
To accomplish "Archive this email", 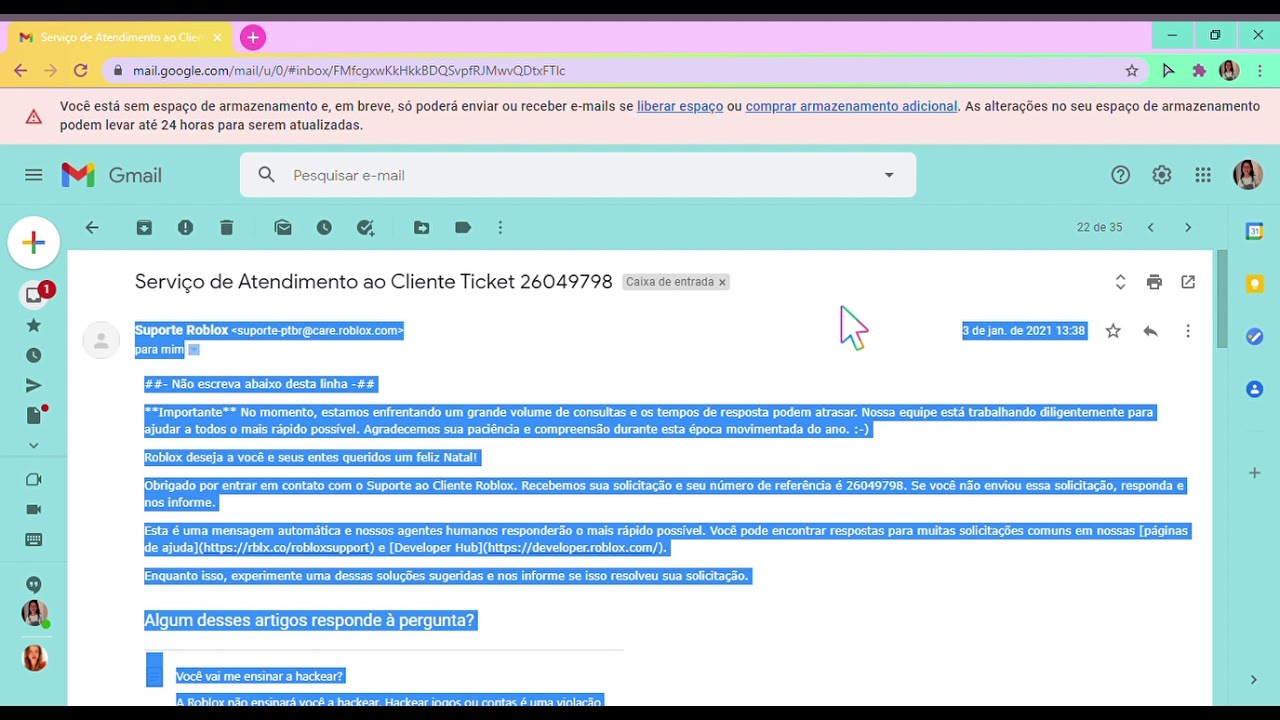I will pyautogui.click(x=145, y=228).
